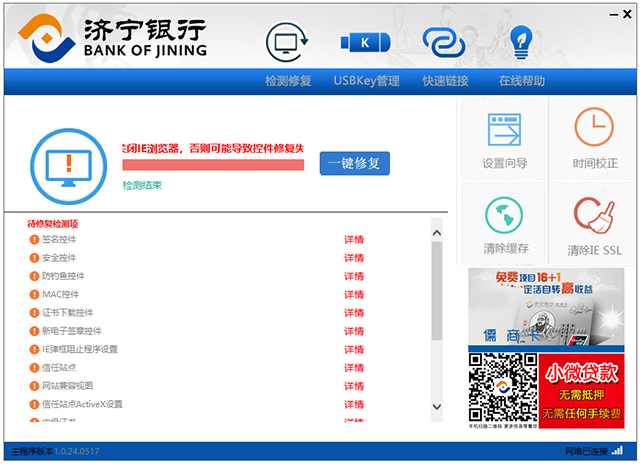This screenshot has height=465, width=640.
Task: Click the version number 1.0.24.0517
Action: tap(76, 451)
